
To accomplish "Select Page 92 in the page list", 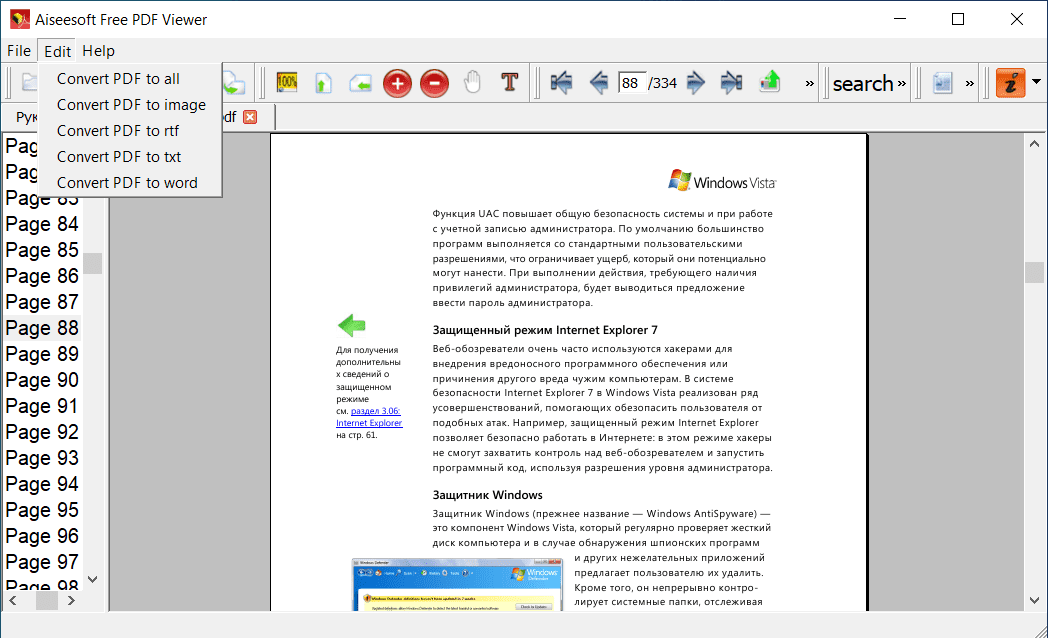I will (42, 432).
